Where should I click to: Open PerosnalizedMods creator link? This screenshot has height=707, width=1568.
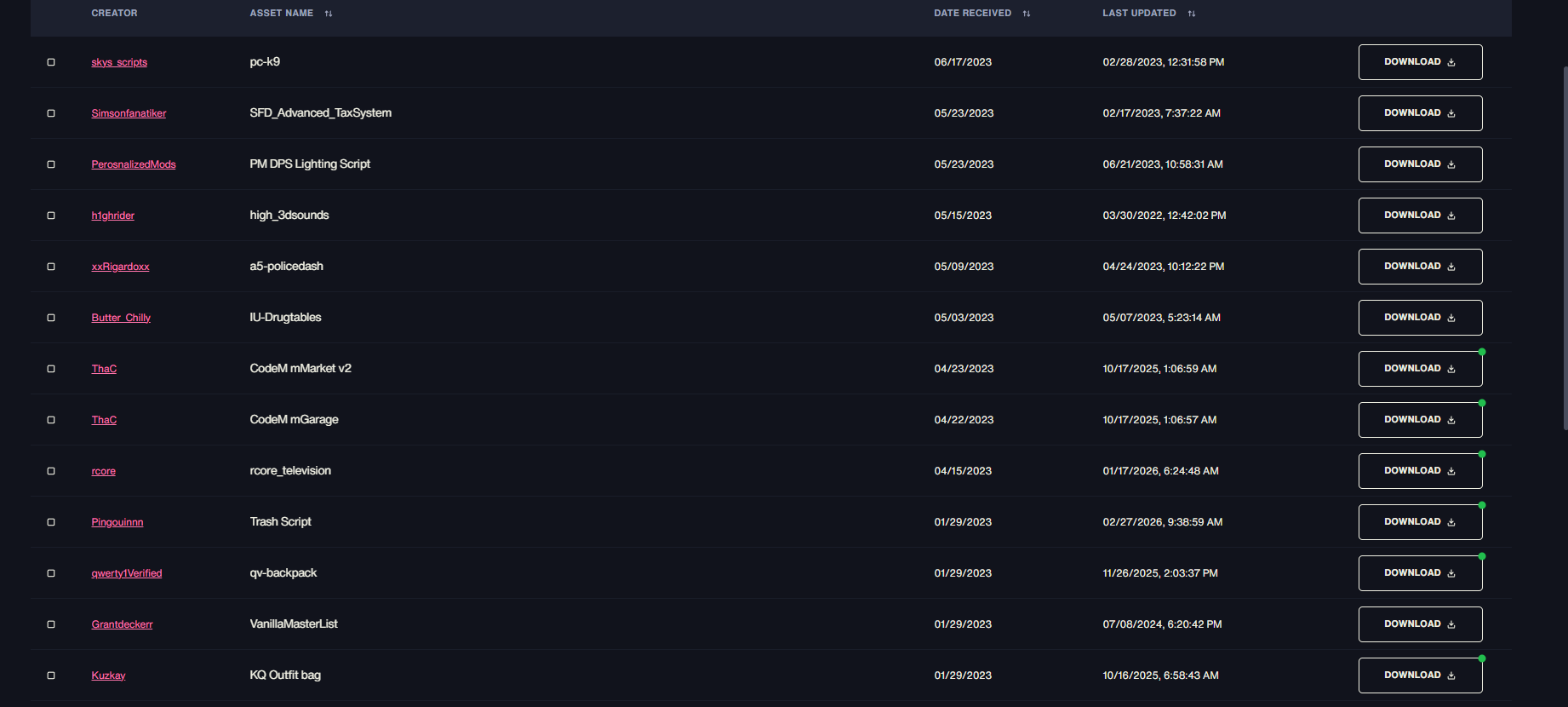tap(134, 164)
